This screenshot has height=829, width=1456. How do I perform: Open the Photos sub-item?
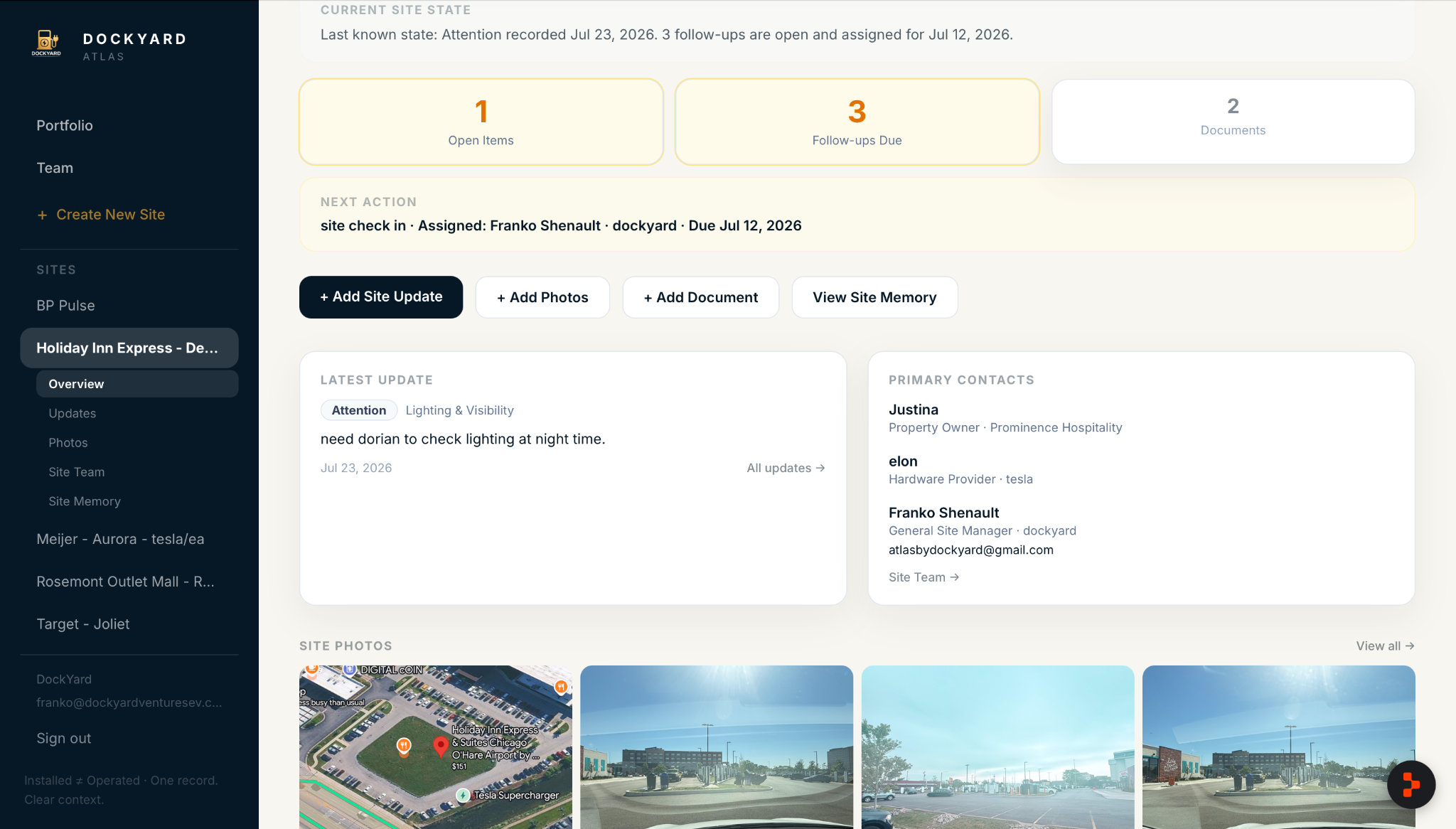click(68, 442)
